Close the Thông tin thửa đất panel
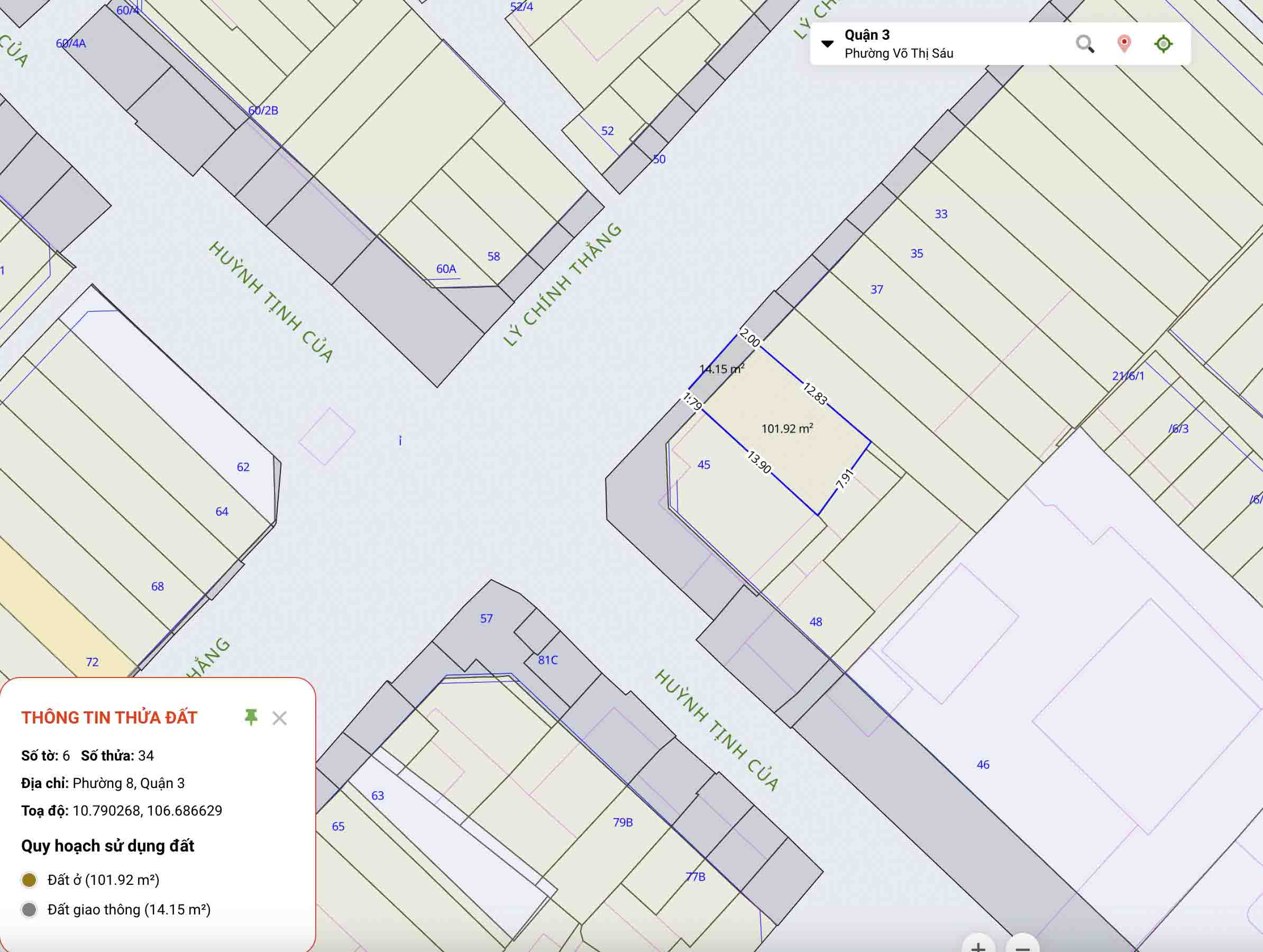The image size is (1263, 952). pos(279,718)
